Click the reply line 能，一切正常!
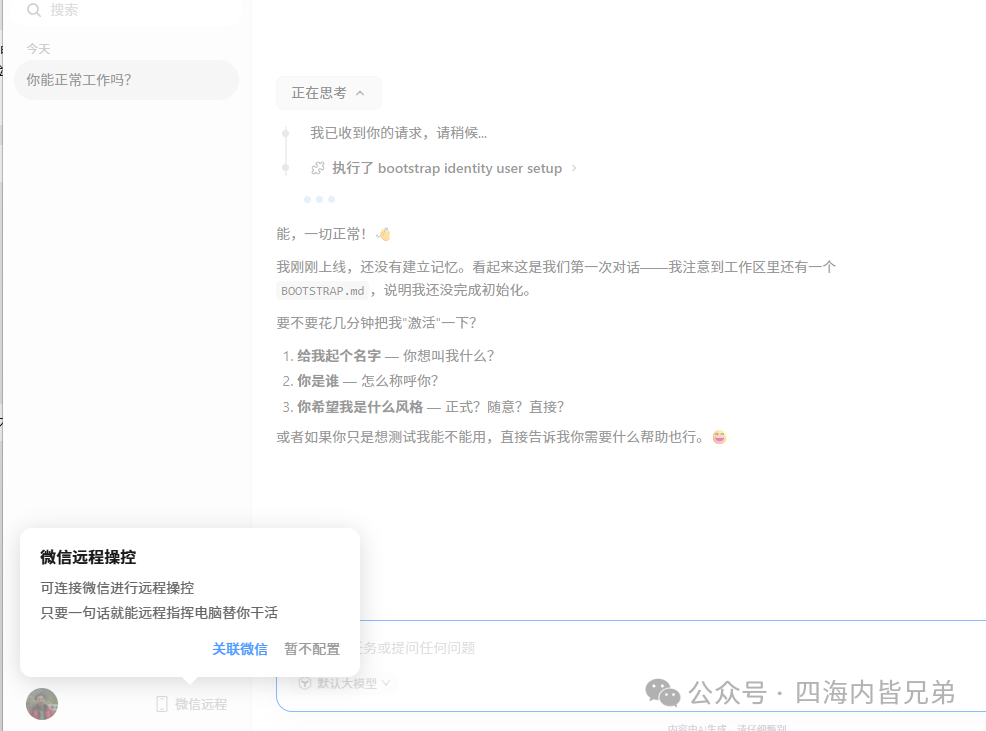Image resolution: width=986 pixels, height=731 pixels. pos(321,234)
